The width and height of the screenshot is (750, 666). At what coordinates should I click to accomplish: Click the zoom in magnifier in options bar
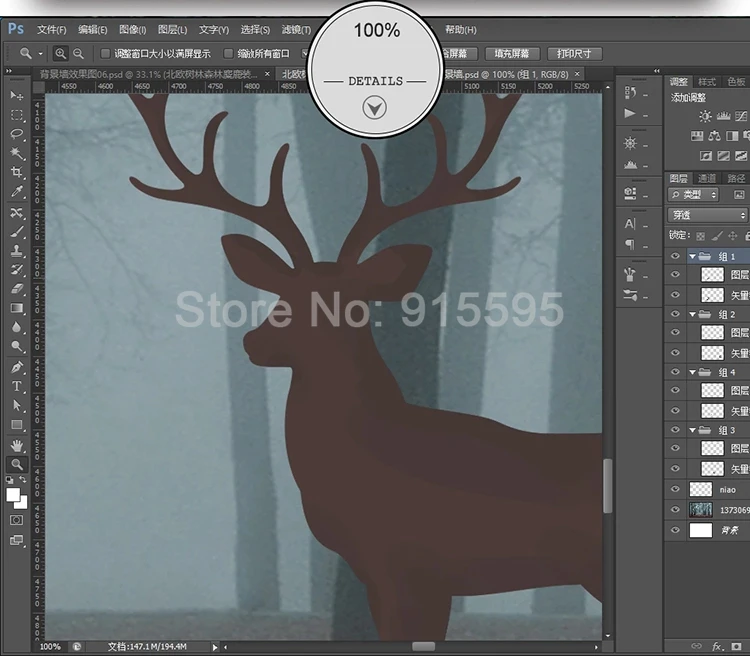pos(60,54)
